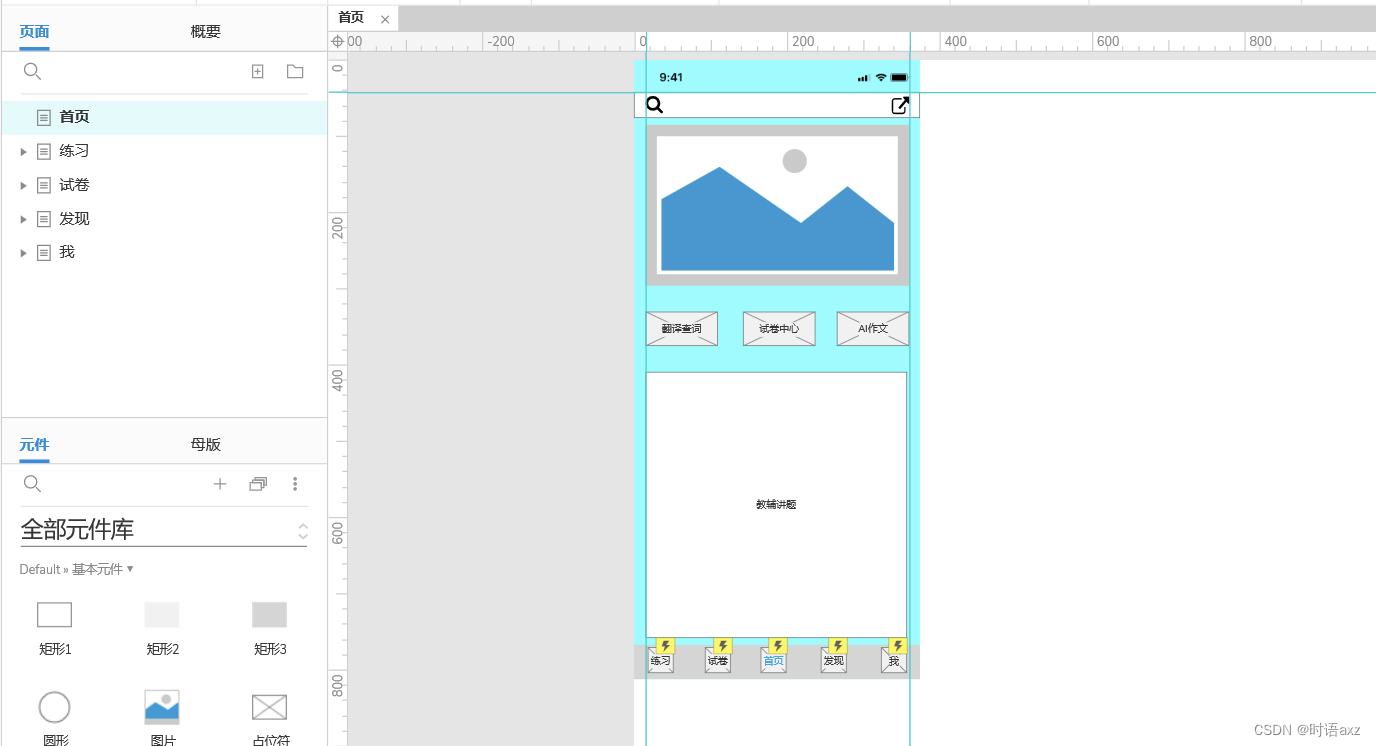Click the share icon in phone mockup
Viewport: 1376px width, 746px height.
900,105
